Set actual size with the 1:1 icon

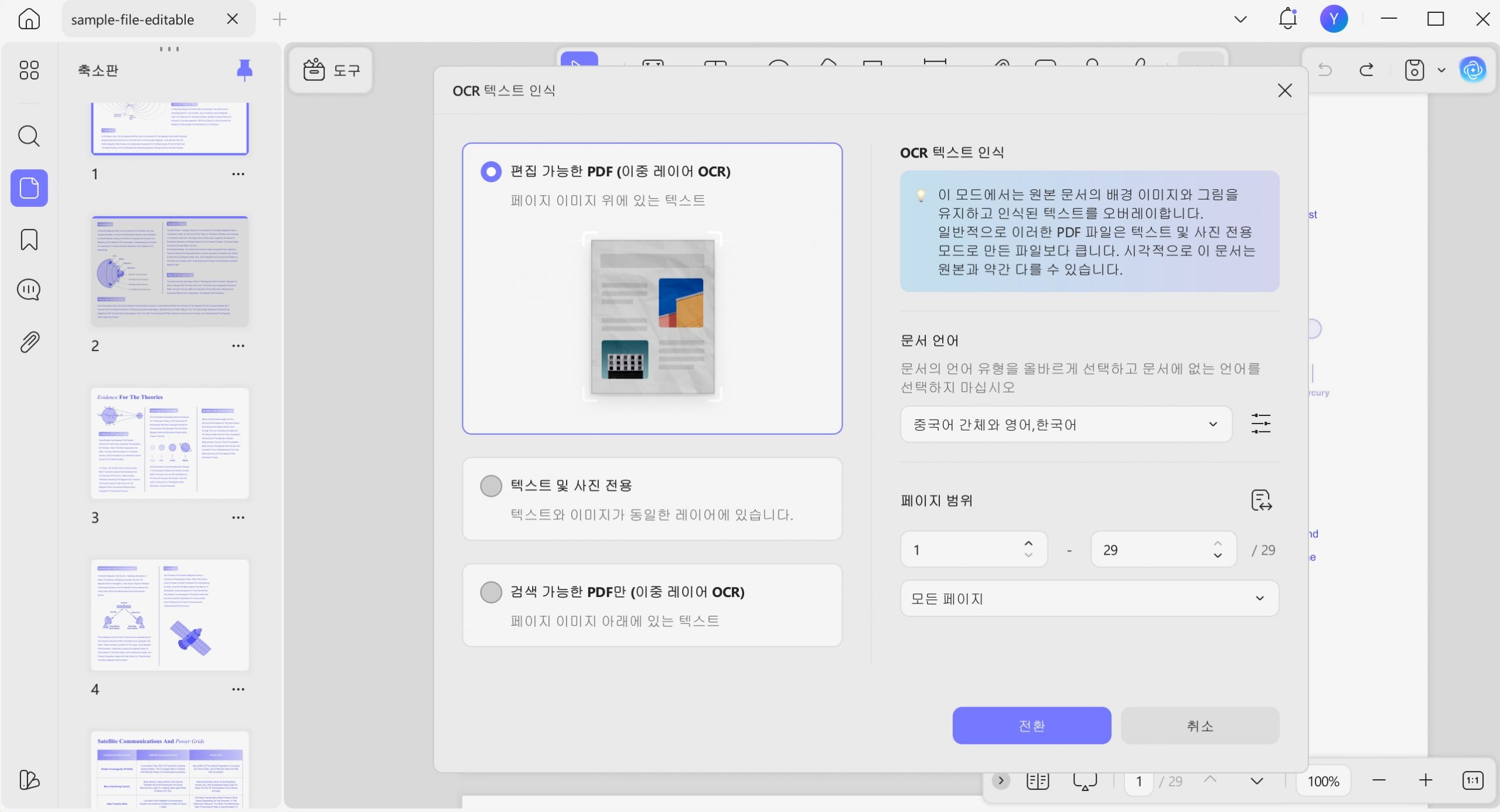pyautogui.click(x=1472, y=780)
